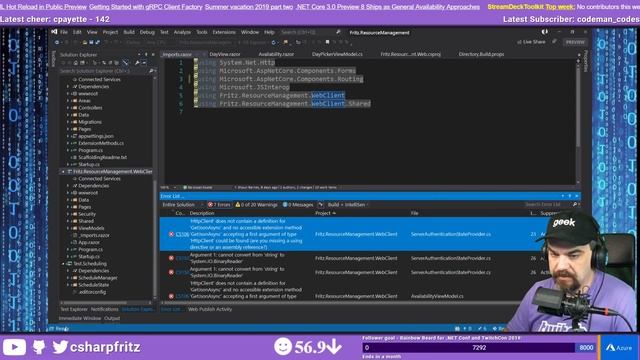Open the Debug menu

(x=147, y=32)
